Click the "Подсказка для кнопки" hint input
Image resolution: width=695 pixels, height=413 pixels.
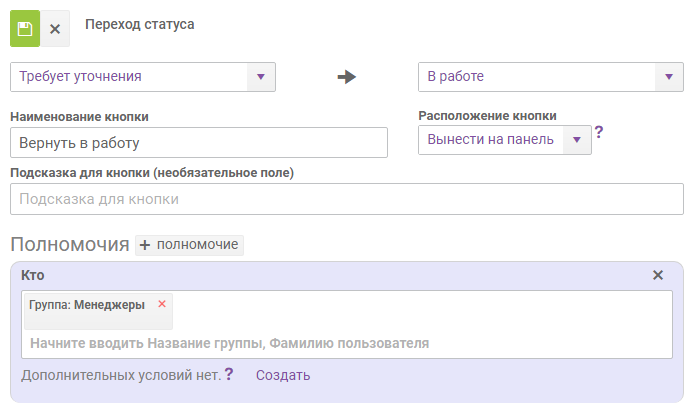tap(346, 199)
